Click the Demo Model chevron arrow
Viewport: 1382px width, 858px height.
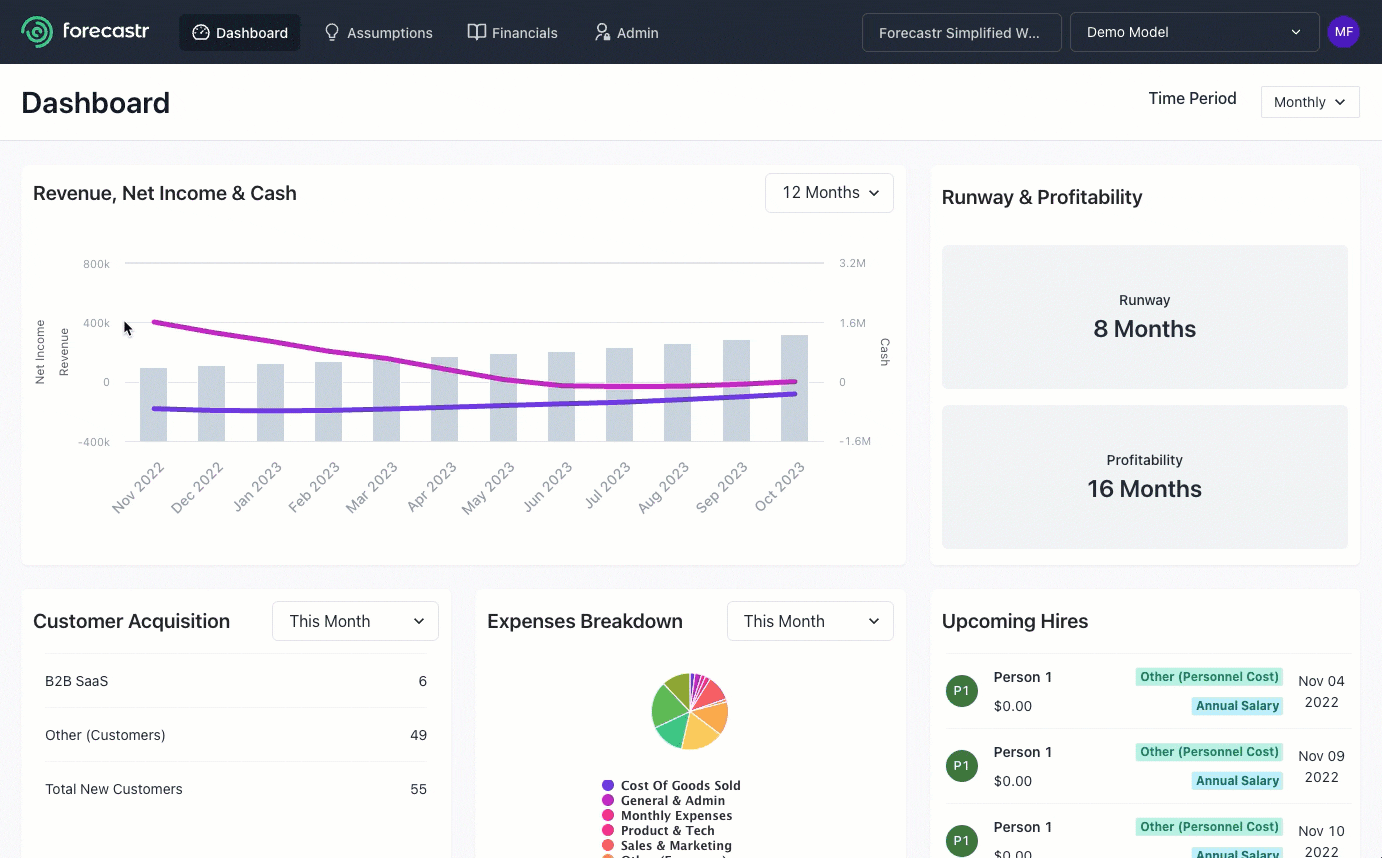pos(1296,32)
